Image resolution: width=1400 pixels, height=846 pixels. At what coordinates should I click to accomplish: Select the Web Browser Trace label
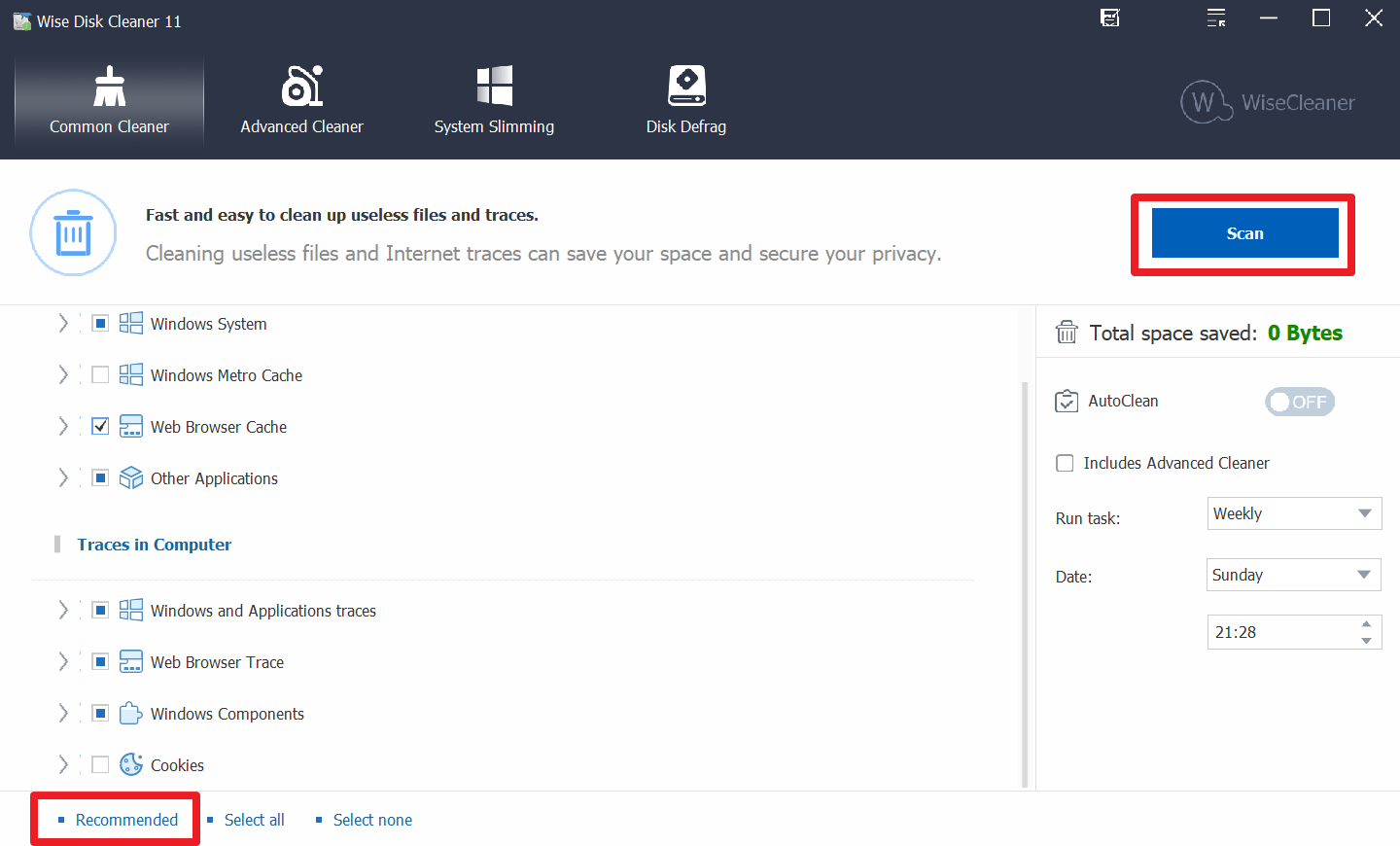pos(217,662)
